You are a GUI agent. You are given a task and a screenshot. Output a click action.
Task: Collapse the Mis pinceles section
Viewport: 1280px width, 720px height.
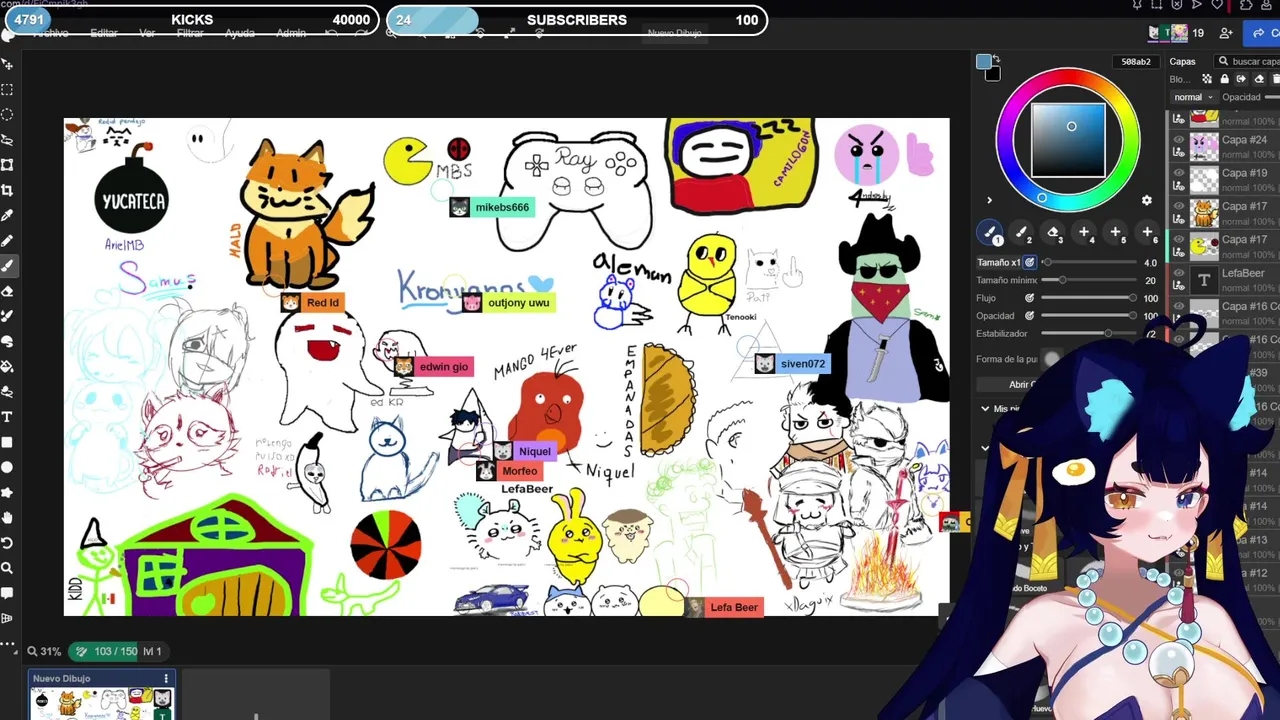(985, 409)
